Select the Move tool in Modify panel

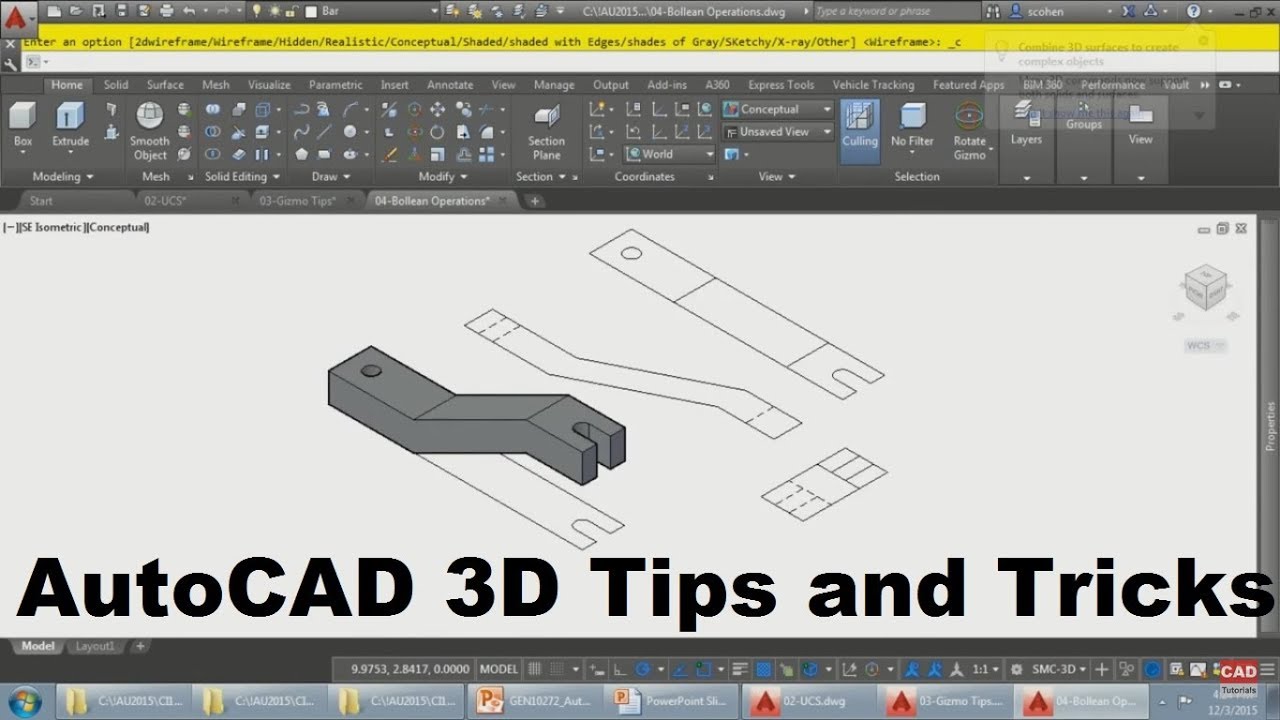pyautogui.click(x=438, y=109)
